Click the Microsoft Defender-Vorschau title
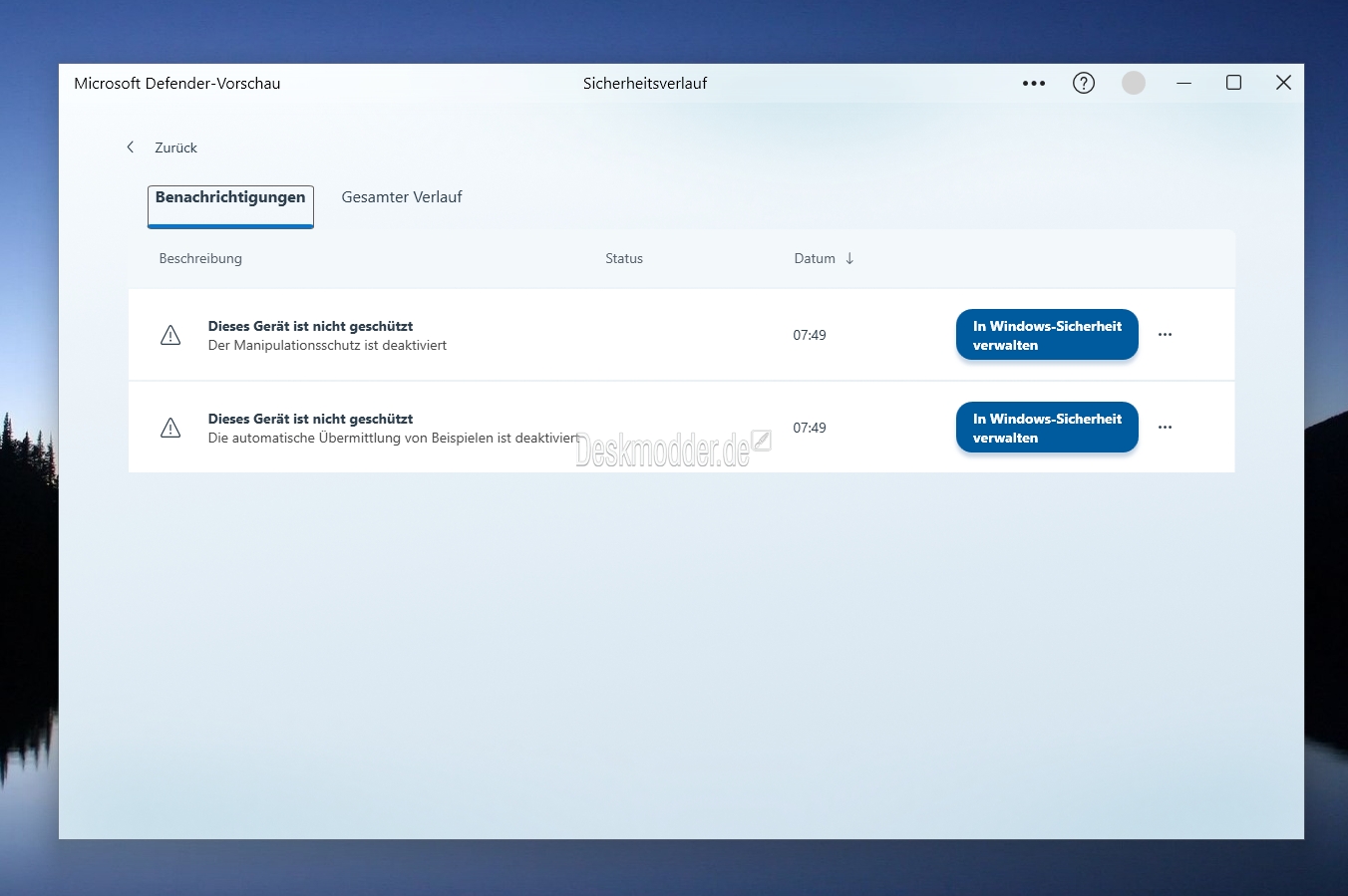The image size is (1348, 896). 177,84
